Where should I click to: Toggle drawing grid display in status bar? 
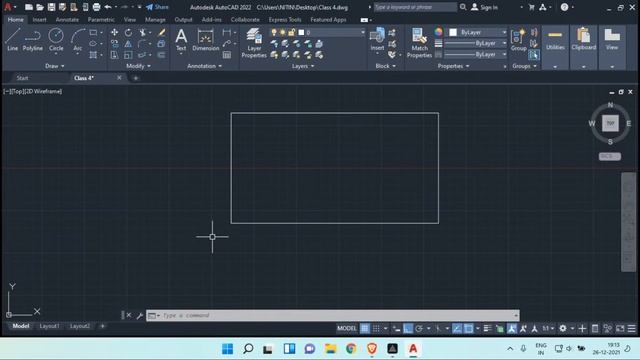364,328
